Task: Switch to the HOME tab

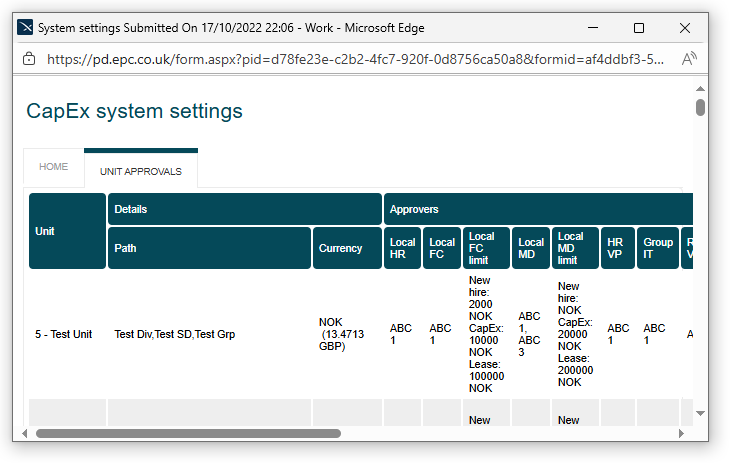Action: pyautogui.click(x=54, y=167)
